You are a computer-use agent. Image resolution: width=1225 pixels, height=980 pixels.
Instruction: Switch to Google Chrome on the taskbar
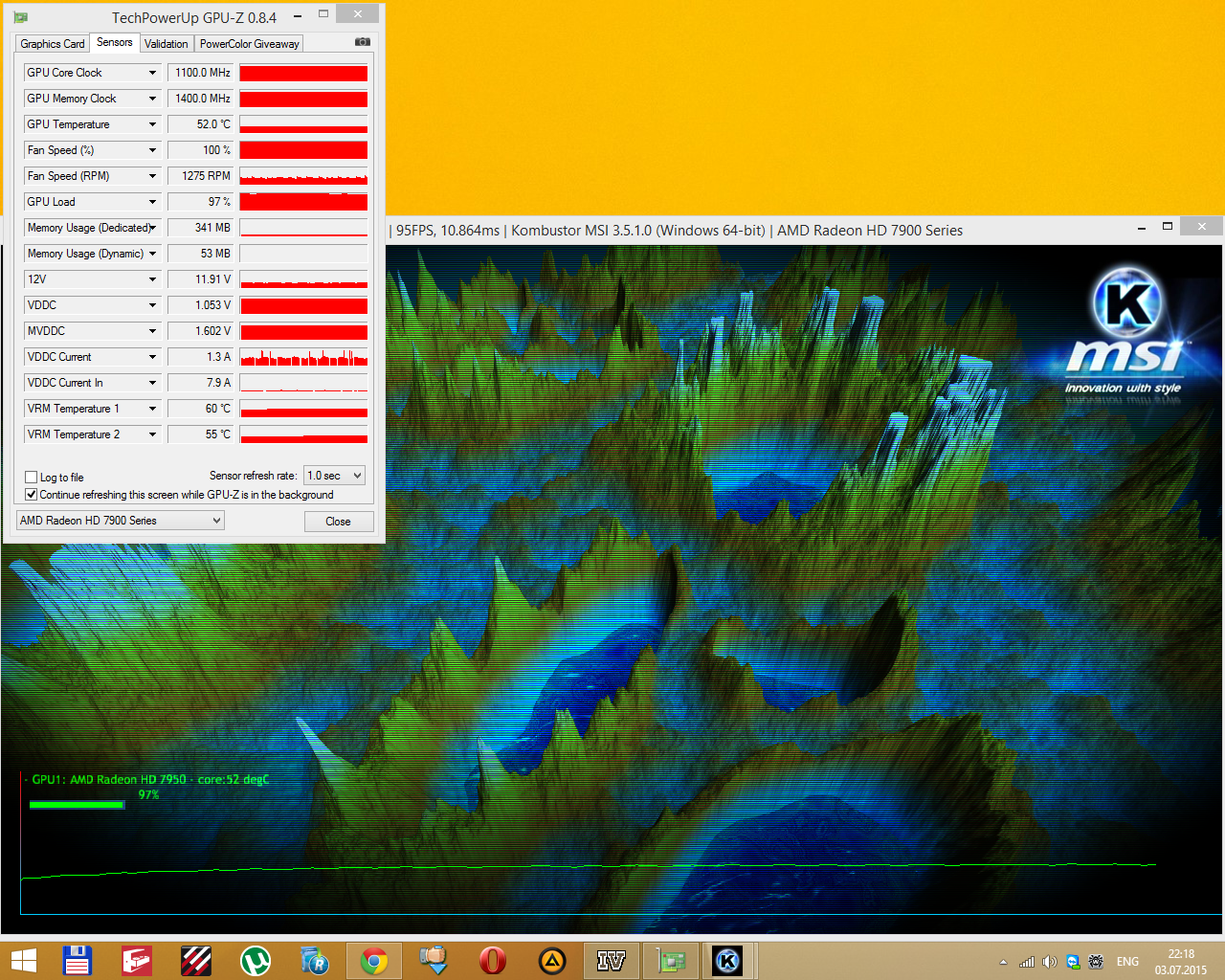point(374,961)
